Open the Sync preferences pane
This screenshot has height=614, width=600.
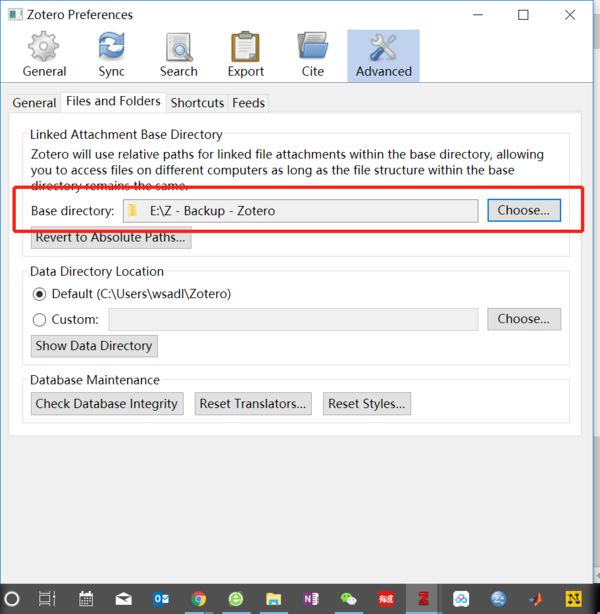click(x=111, y=55)
